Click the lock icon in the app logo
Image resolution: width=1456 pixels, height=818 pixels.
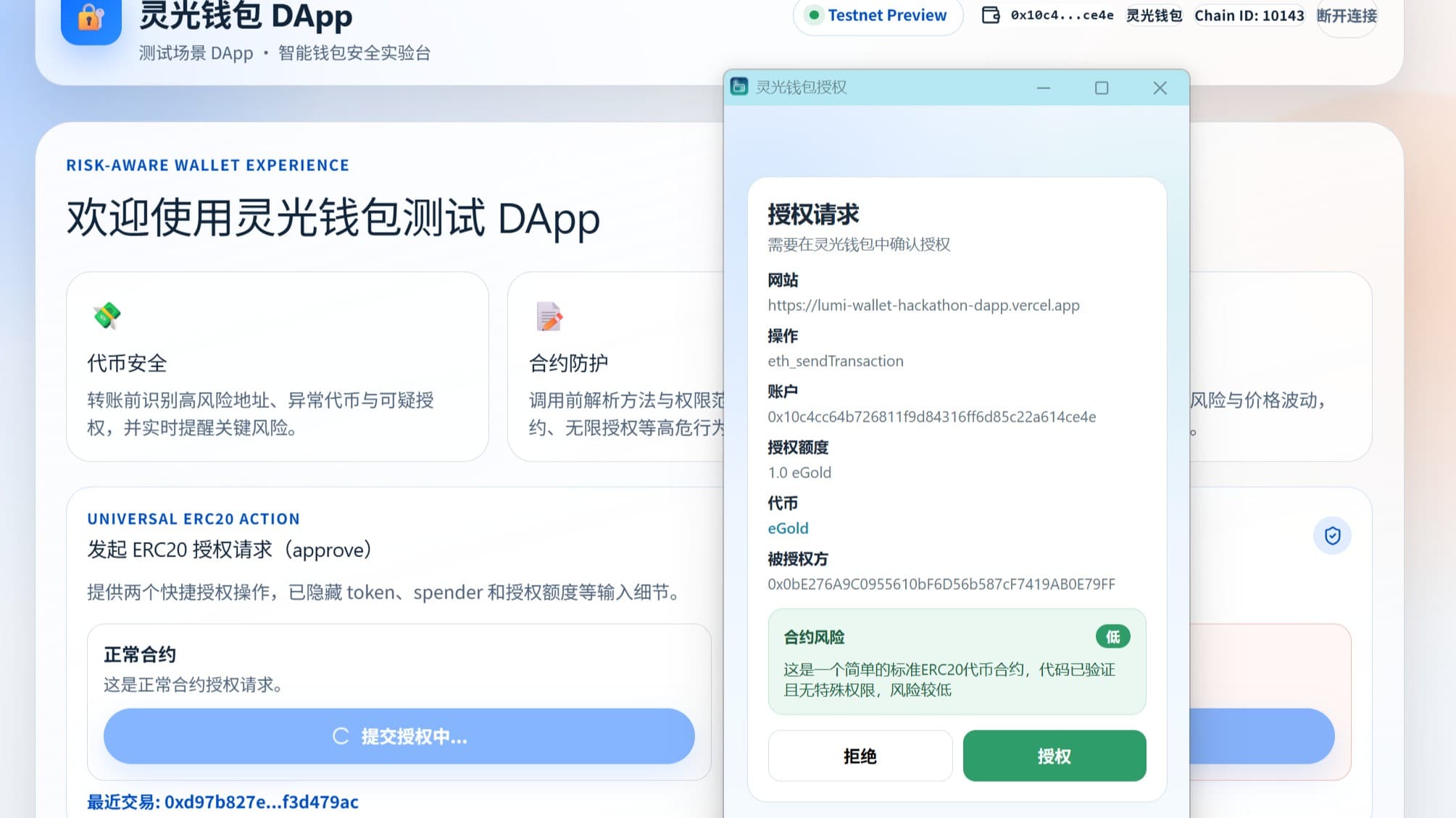pyautogui.click(x=90, y=20)
